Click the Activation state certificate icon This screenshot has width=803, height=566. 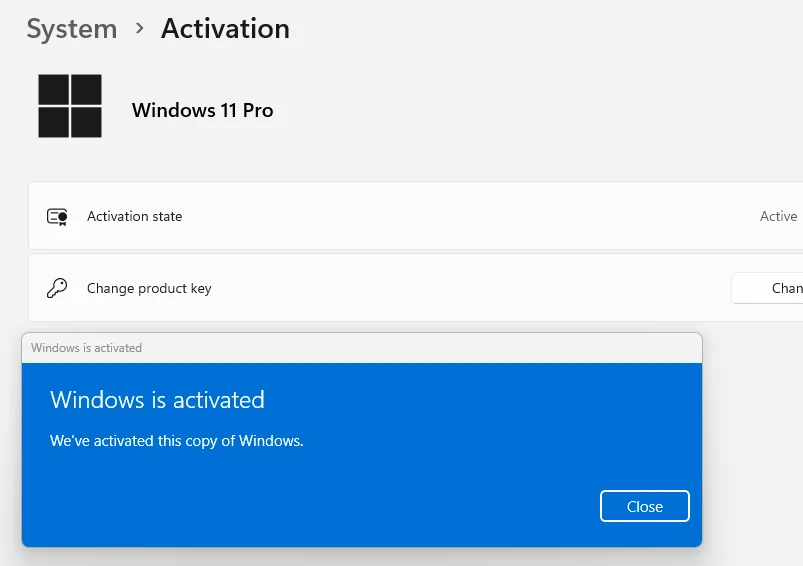(x=57, y=217)
